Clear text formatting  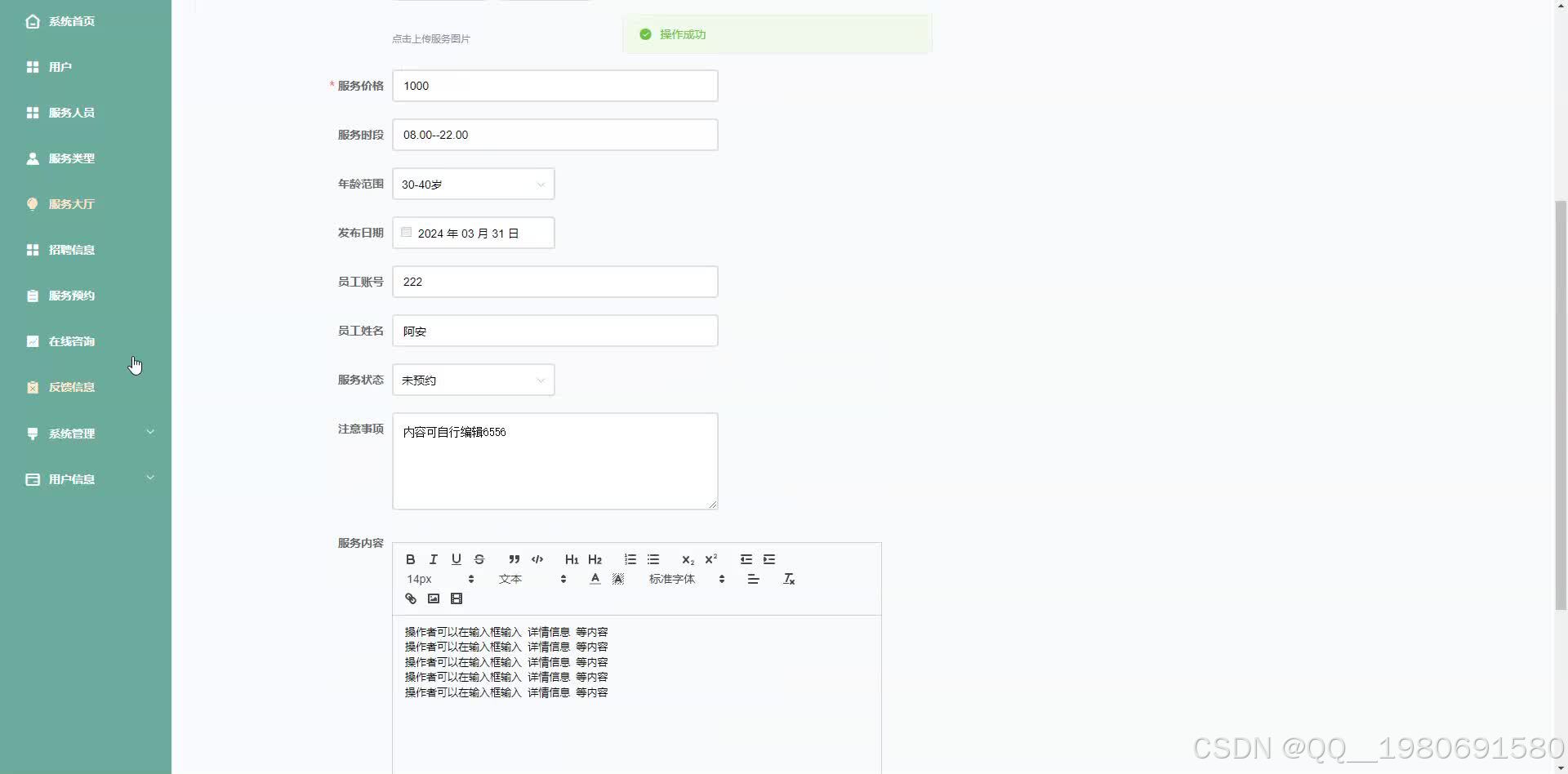pyautogui.click(x=789, y=579)
